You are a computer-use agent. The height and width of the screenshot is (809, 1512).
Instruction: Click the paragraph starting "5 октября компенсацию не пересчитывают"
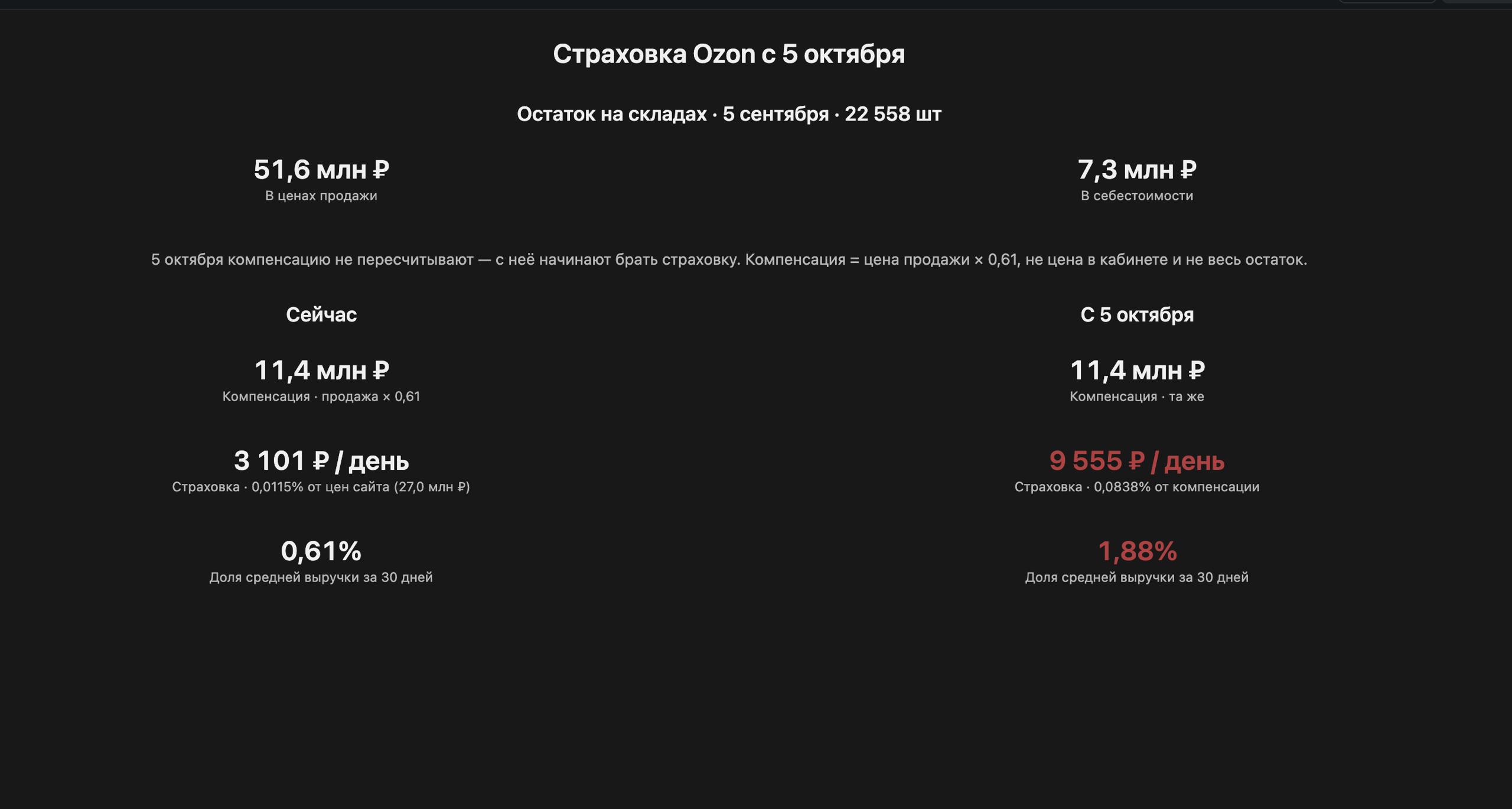729,259
